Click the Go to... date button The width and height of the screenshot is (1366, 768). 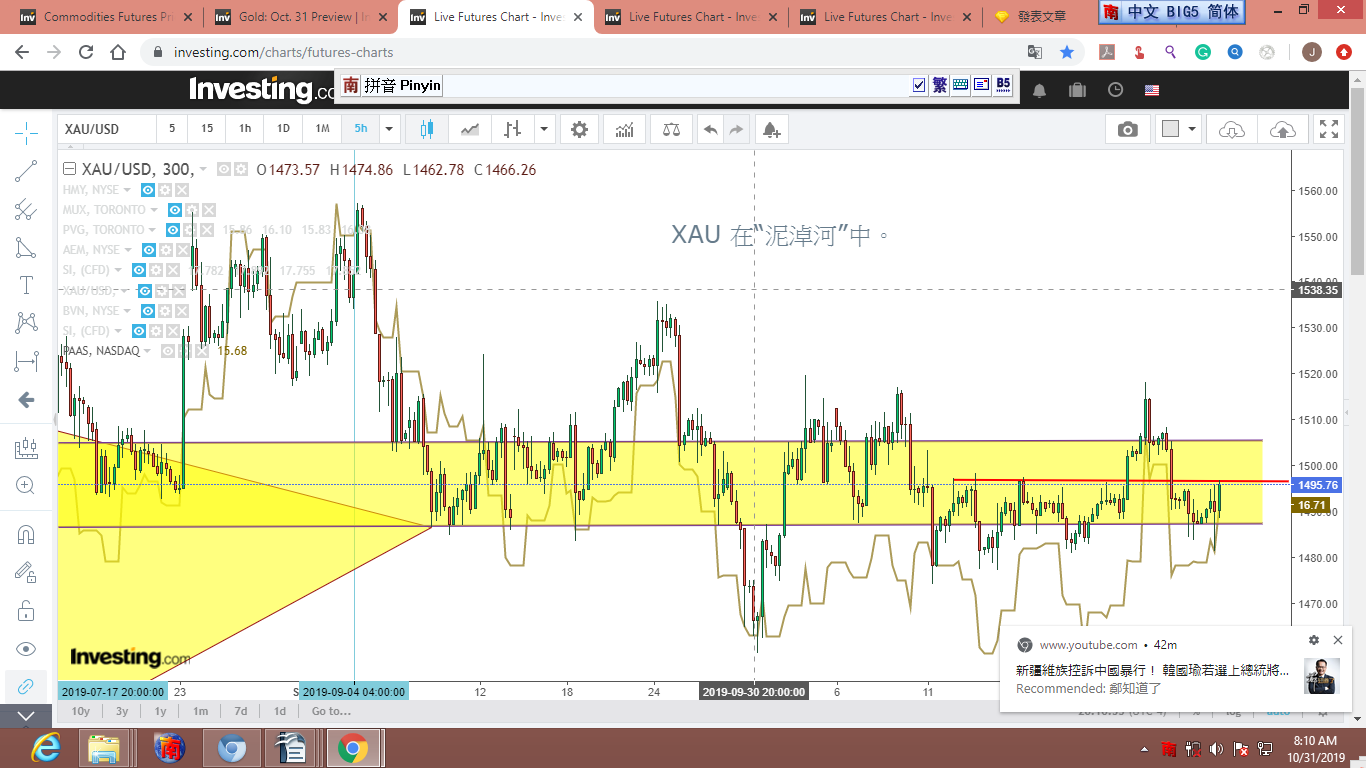click(x=331, y=712)
